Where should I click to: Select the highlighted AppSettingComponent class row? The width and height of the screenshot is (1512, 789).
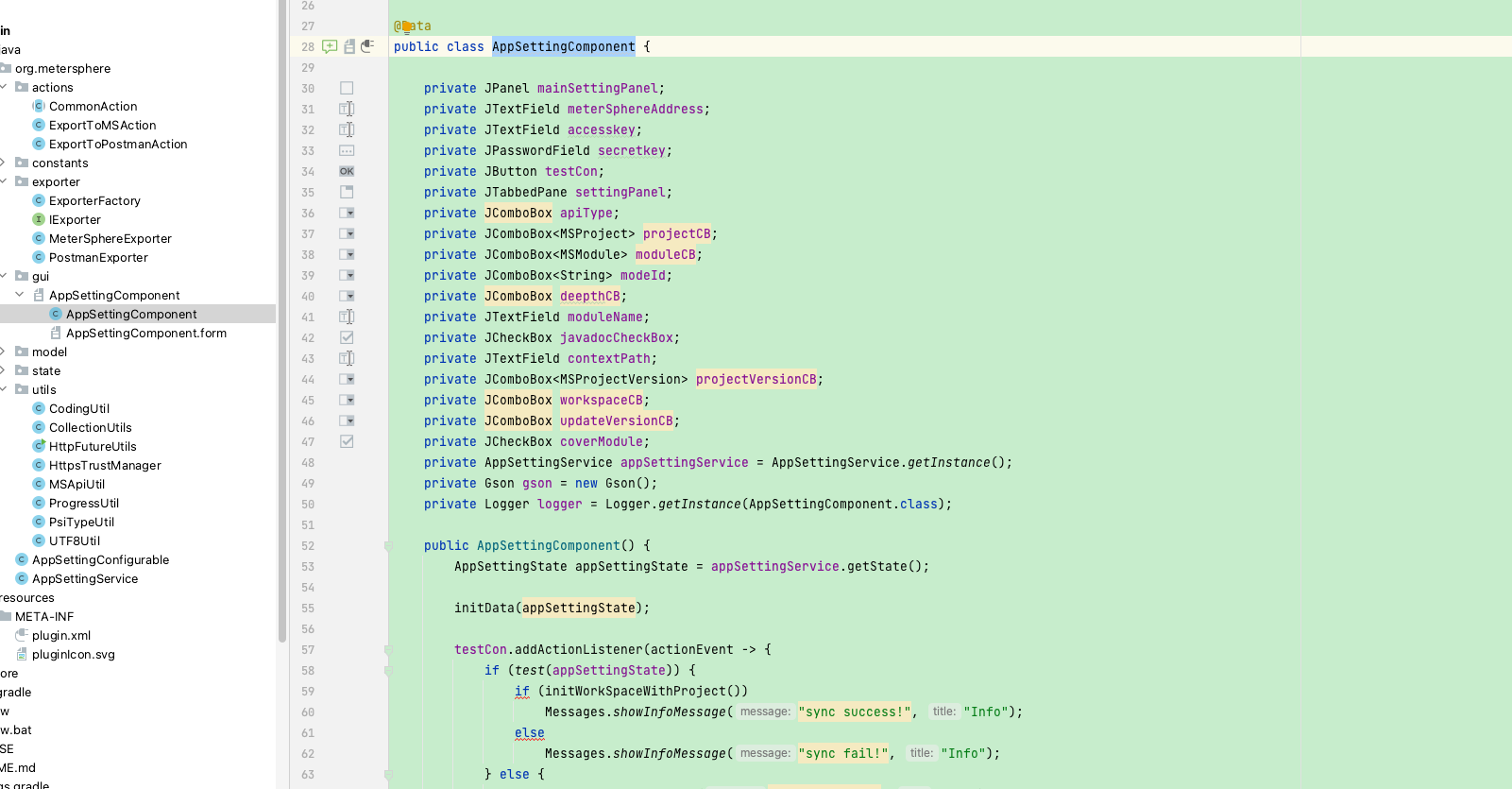[138, 314]
